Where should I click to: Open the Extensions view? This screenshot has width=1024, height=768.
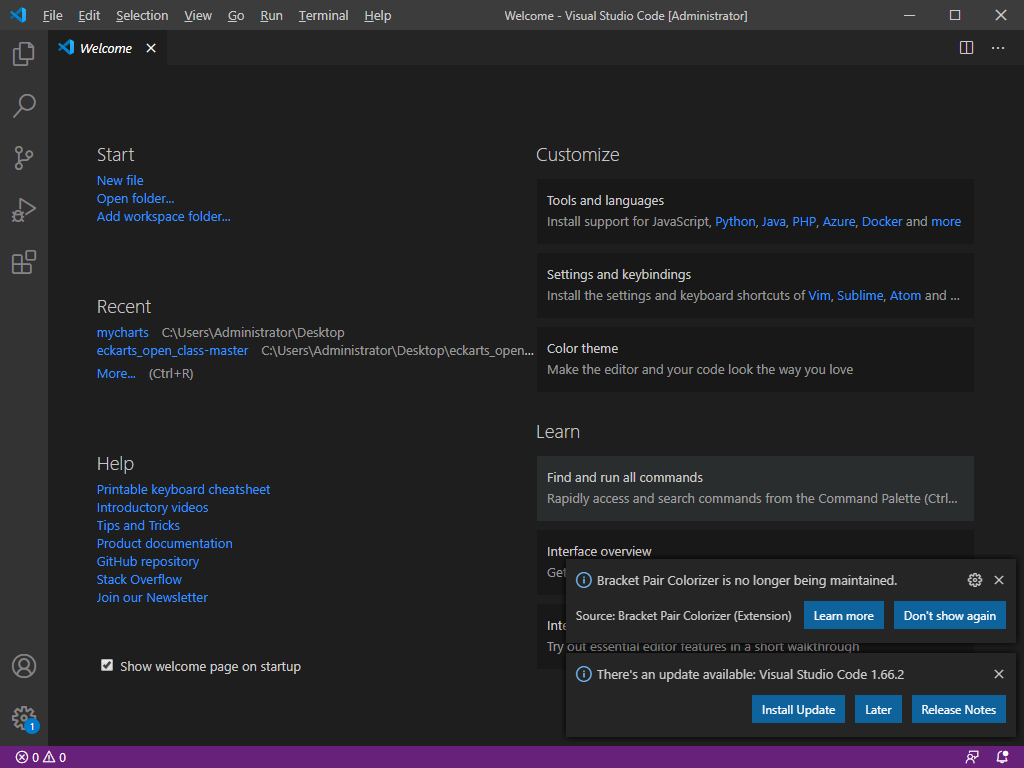[24, 263]
